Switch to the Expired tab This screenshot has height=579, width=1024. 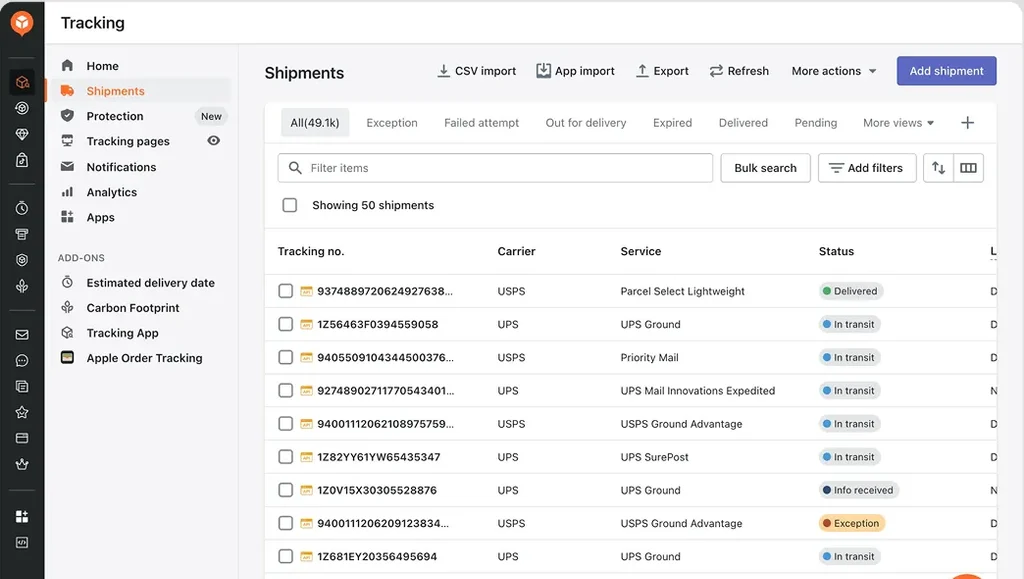(672, 123)
